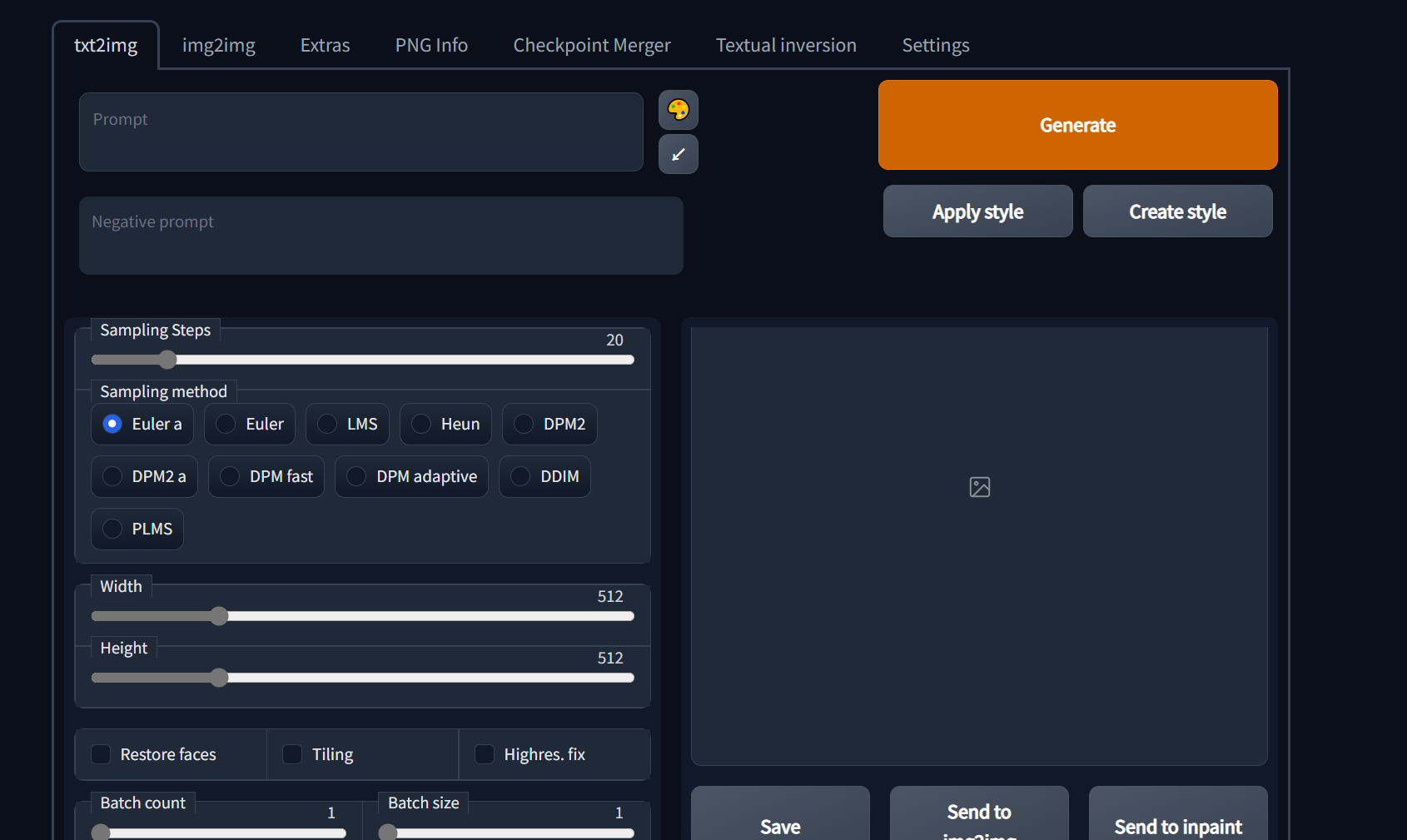
Task: Enable the Restore faces checkbox
Action: [101, 754]
